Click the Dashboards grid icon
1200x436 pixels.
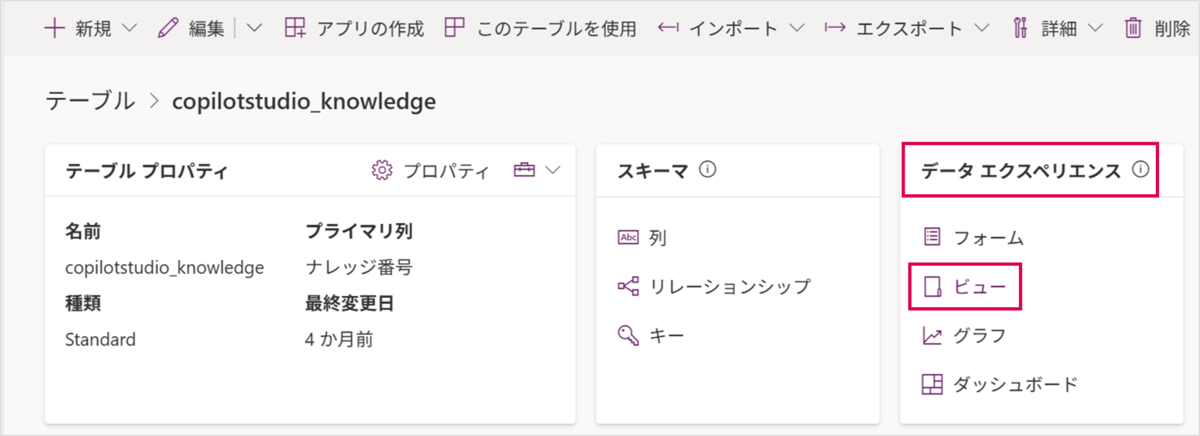(932, 384)
